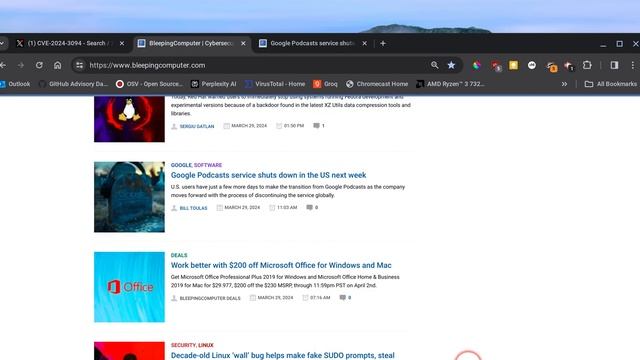Open the Decade-old Linux 'wall' bug article

pyautogui.click(x=282, y=356)
